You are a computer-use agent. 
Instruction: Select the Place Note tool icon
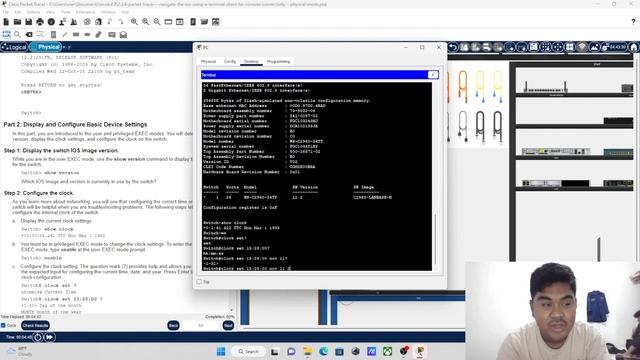[53, 35]
